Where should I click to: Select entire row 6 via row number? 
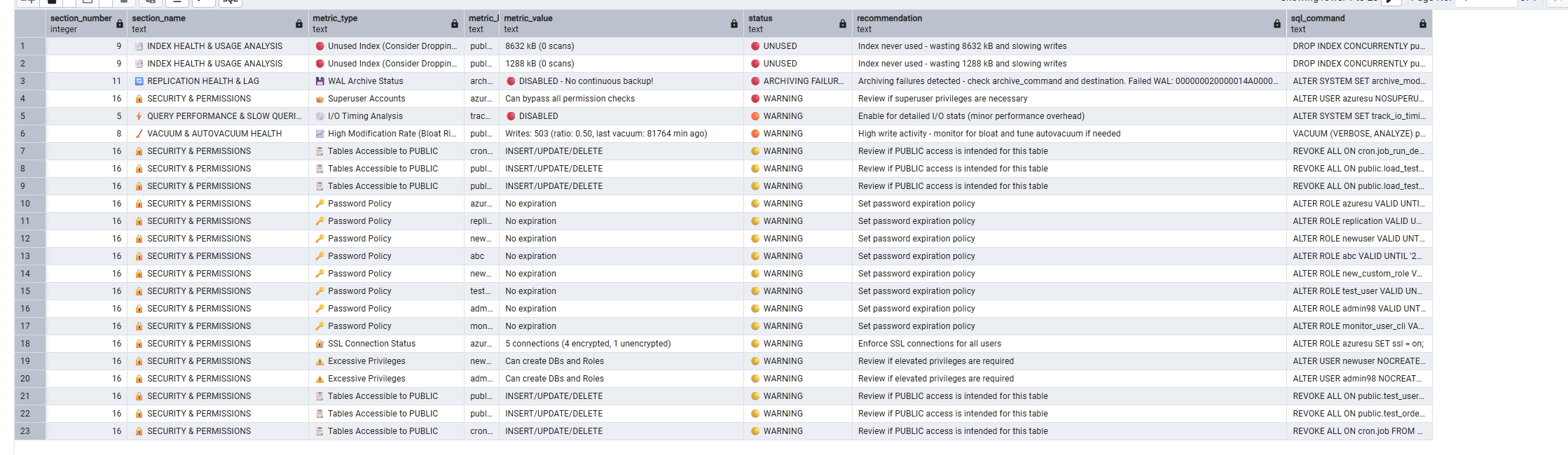pos(30,134)
